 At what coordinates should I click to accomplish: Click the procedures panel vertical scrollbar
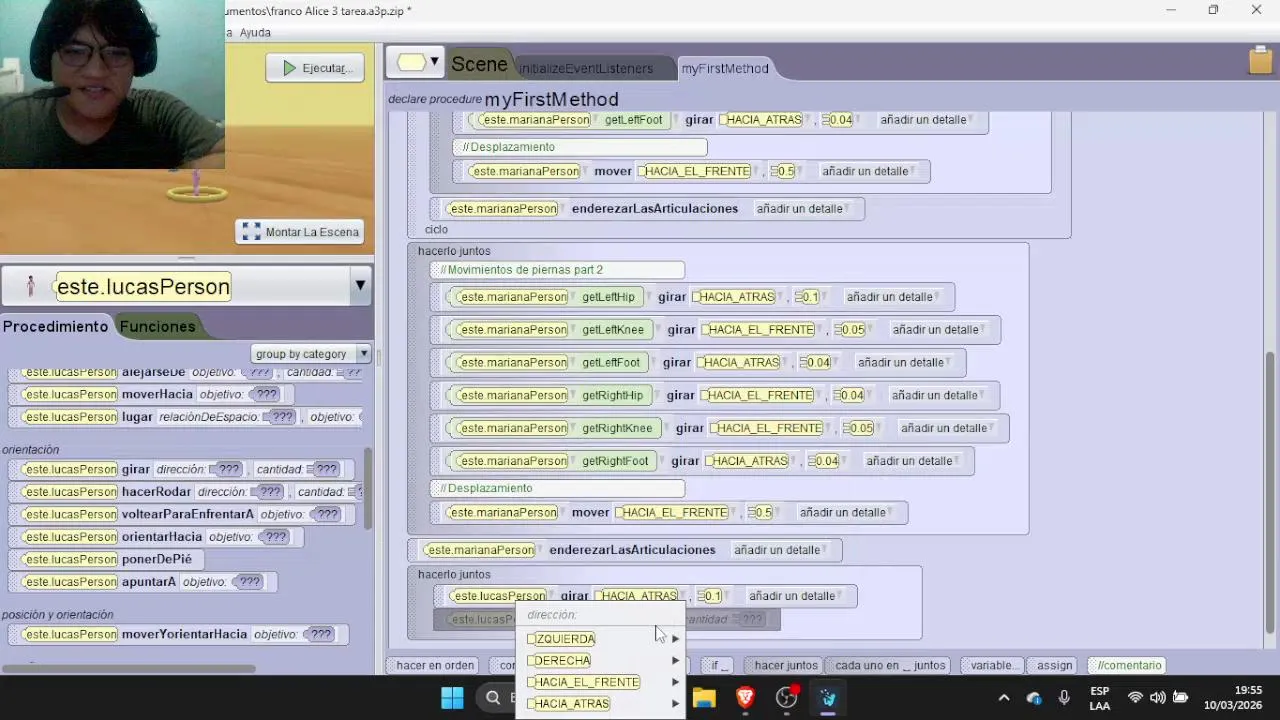click(367, 490)
